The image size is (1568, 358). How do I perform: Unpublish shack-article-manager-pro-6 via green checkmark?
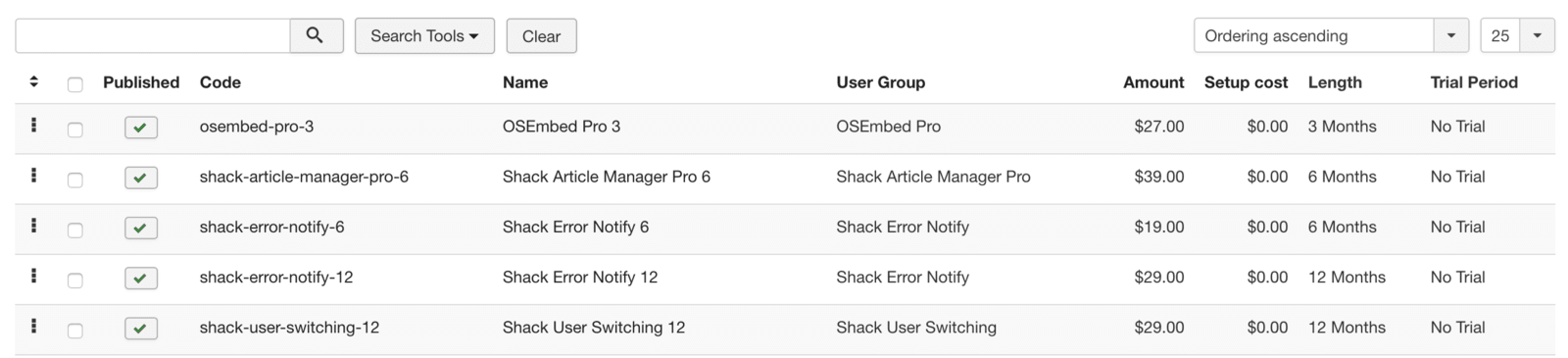pyautogui.click(x=141, y=178)
